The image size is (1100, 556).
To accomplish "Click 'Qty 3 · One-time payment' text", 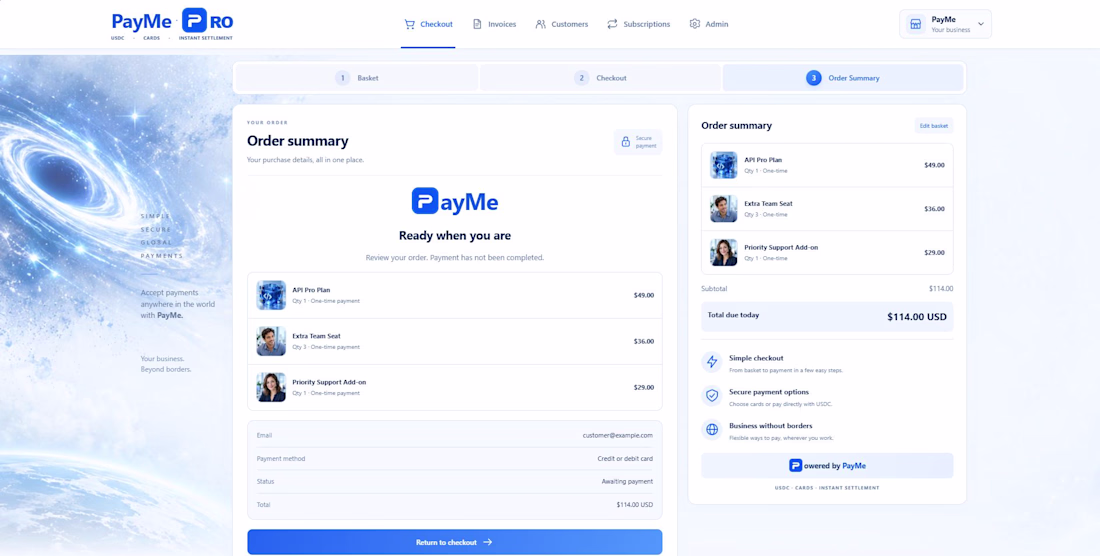I will click(x=326, y=347).
